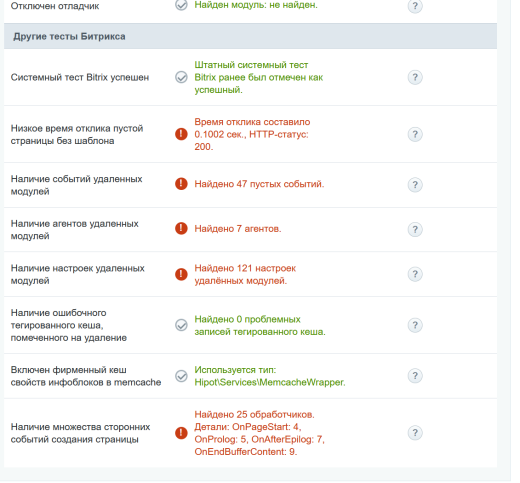
Task: Select 'Наличие множества сторонних событий' label
Action: pyautogui.click(x=80, y=433)
